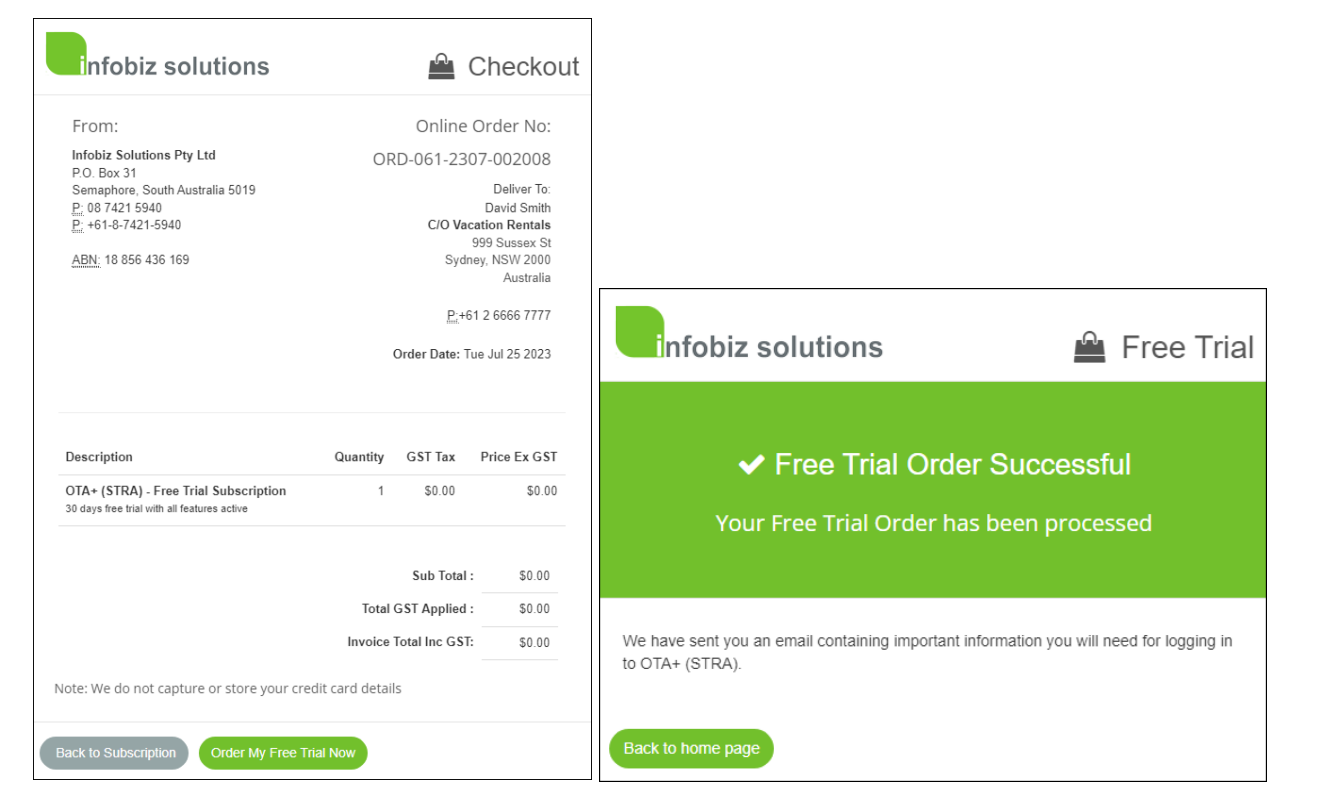The height and width of the screenshot is (793, 1329).
Task: Click the Invoice Total Inc GST amount
Action: click(535, 643)
